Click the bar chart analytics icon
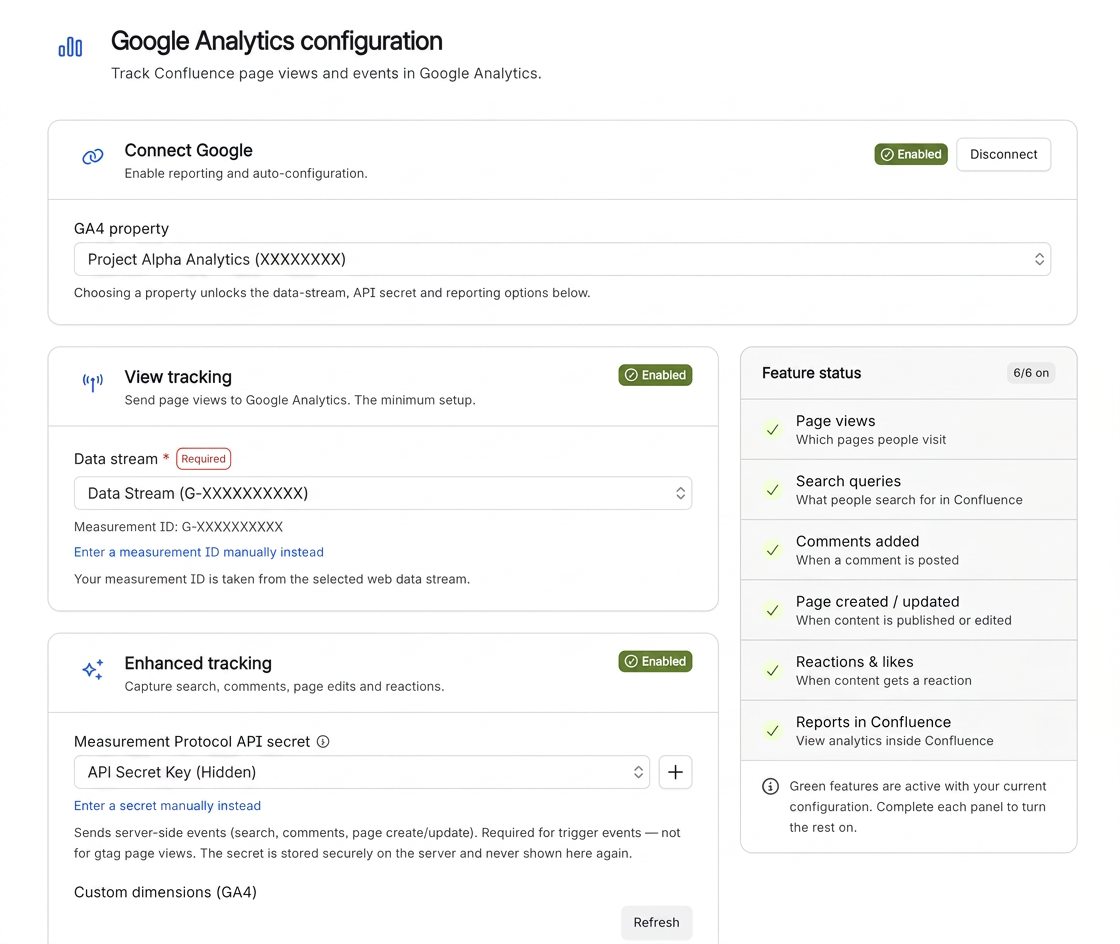 [70, 47]
